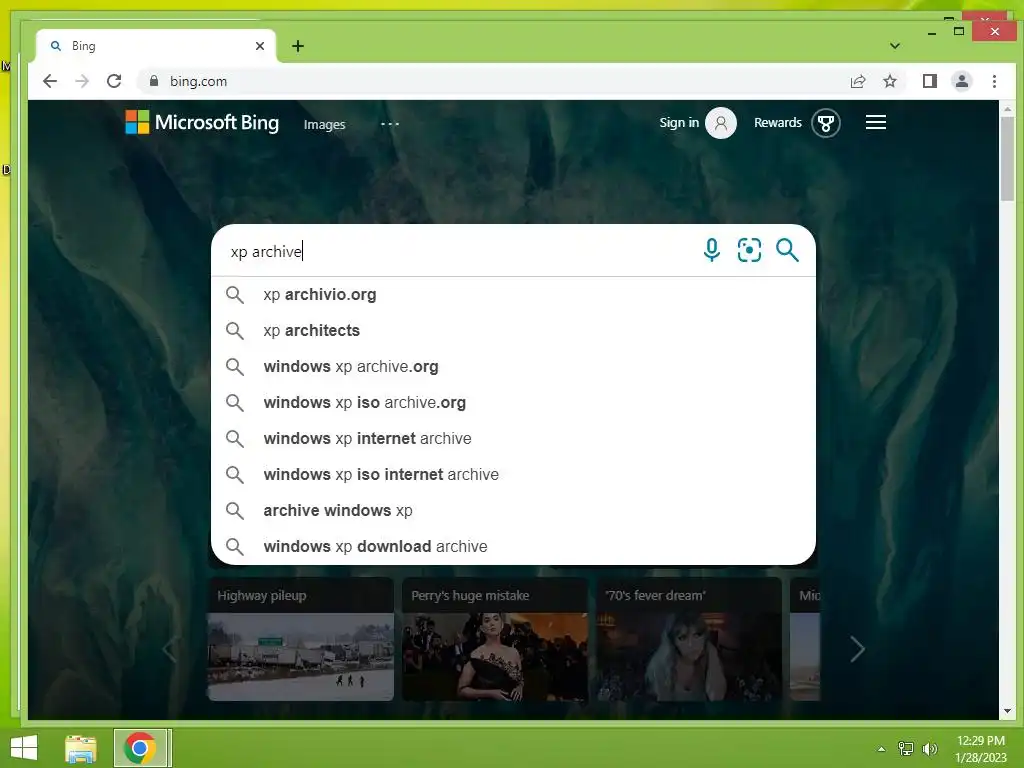Click scrollbar up arrow
Screen dimensions: 1024x768
(x=1007, y=109)
